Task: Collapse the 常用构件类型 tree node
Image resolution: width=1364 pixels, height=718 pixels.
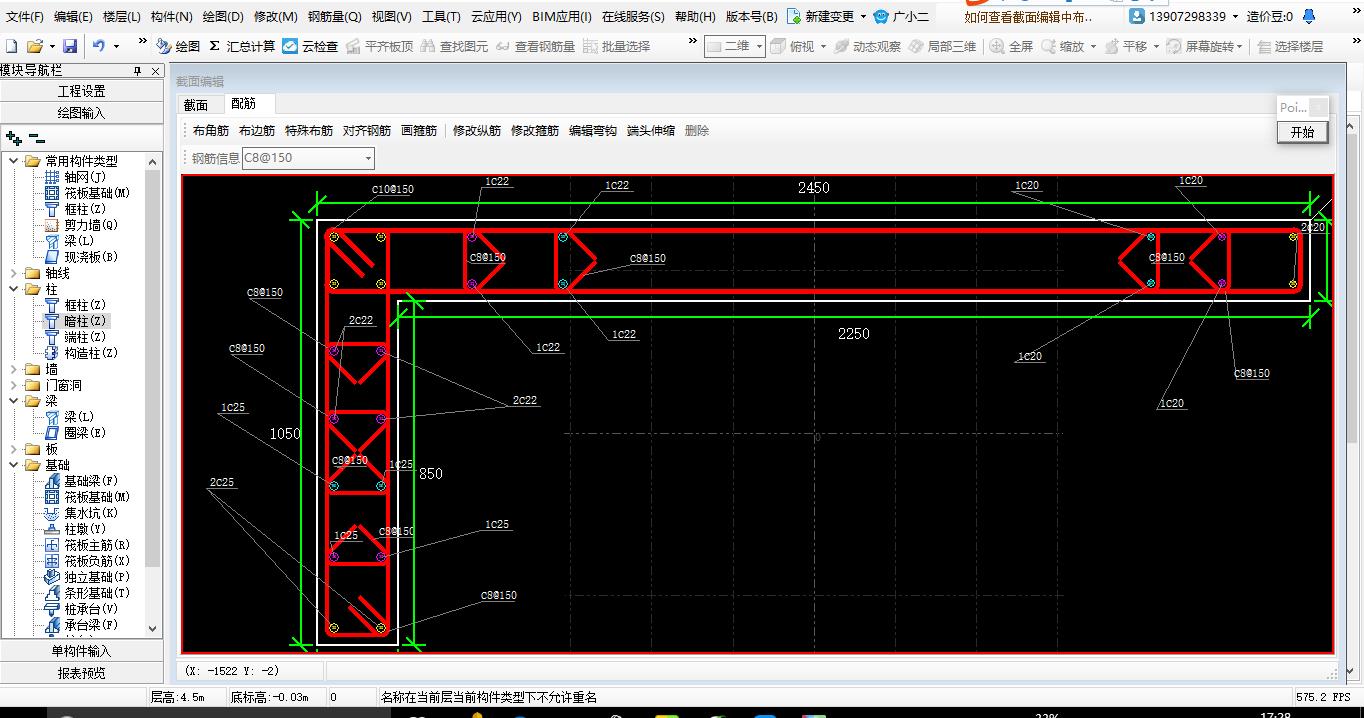Action: click(x=13, y=161)
